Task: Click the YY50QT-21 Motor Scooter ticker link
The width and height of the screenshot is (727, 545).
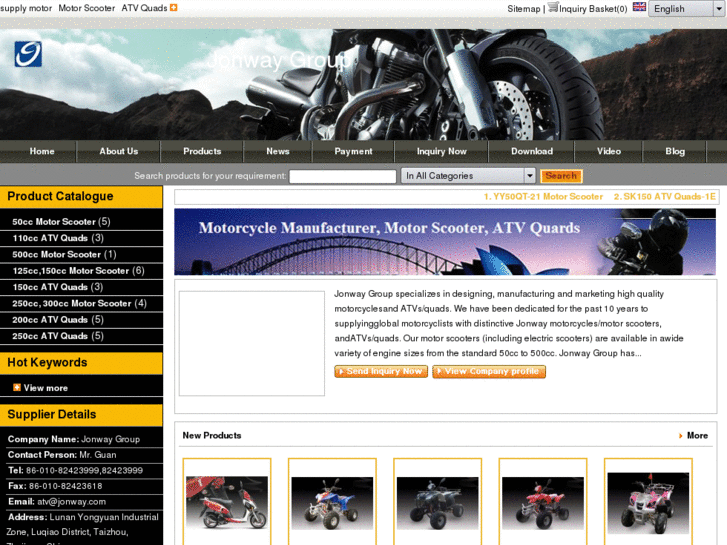Action: coord(543,197)
